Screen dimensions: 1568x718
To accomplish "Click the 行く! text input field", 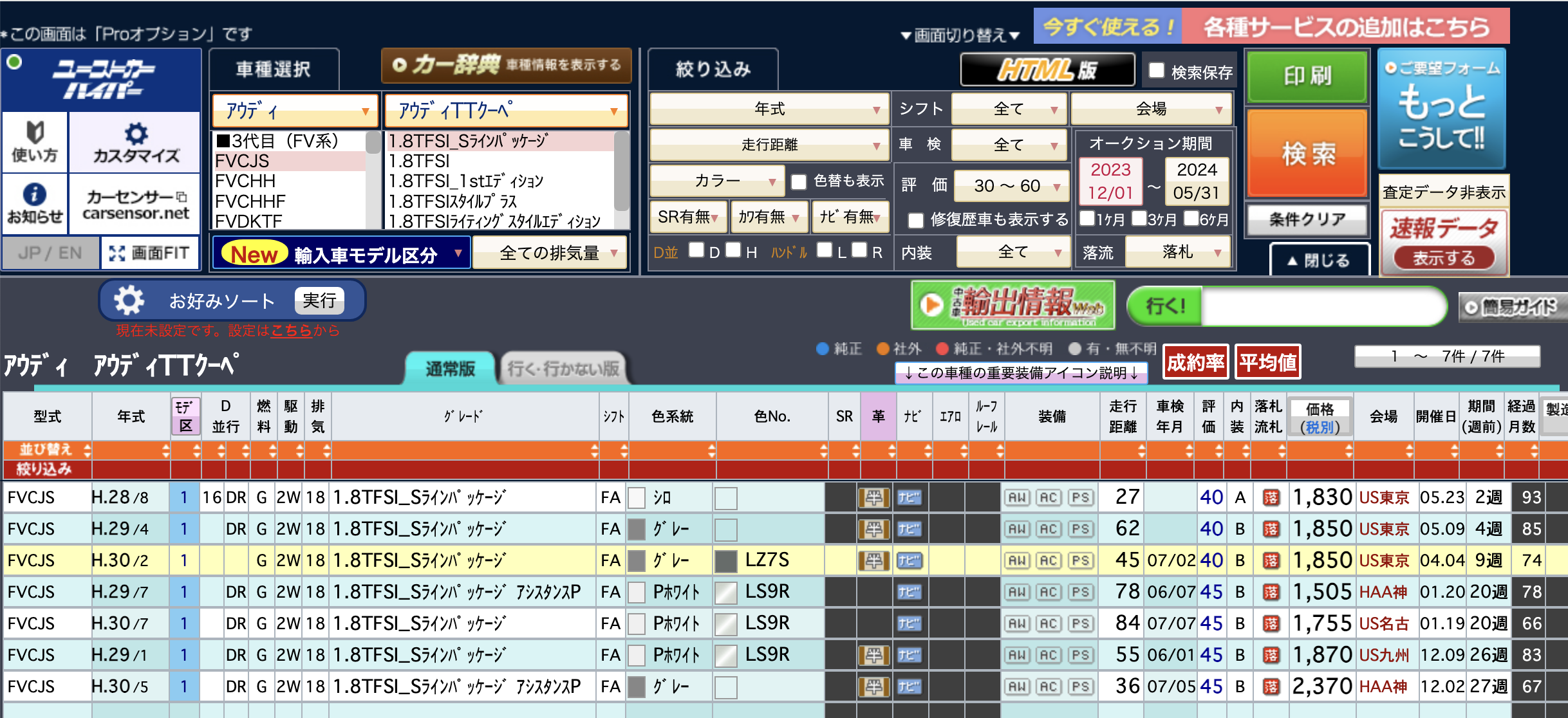I will [1323, 306].
